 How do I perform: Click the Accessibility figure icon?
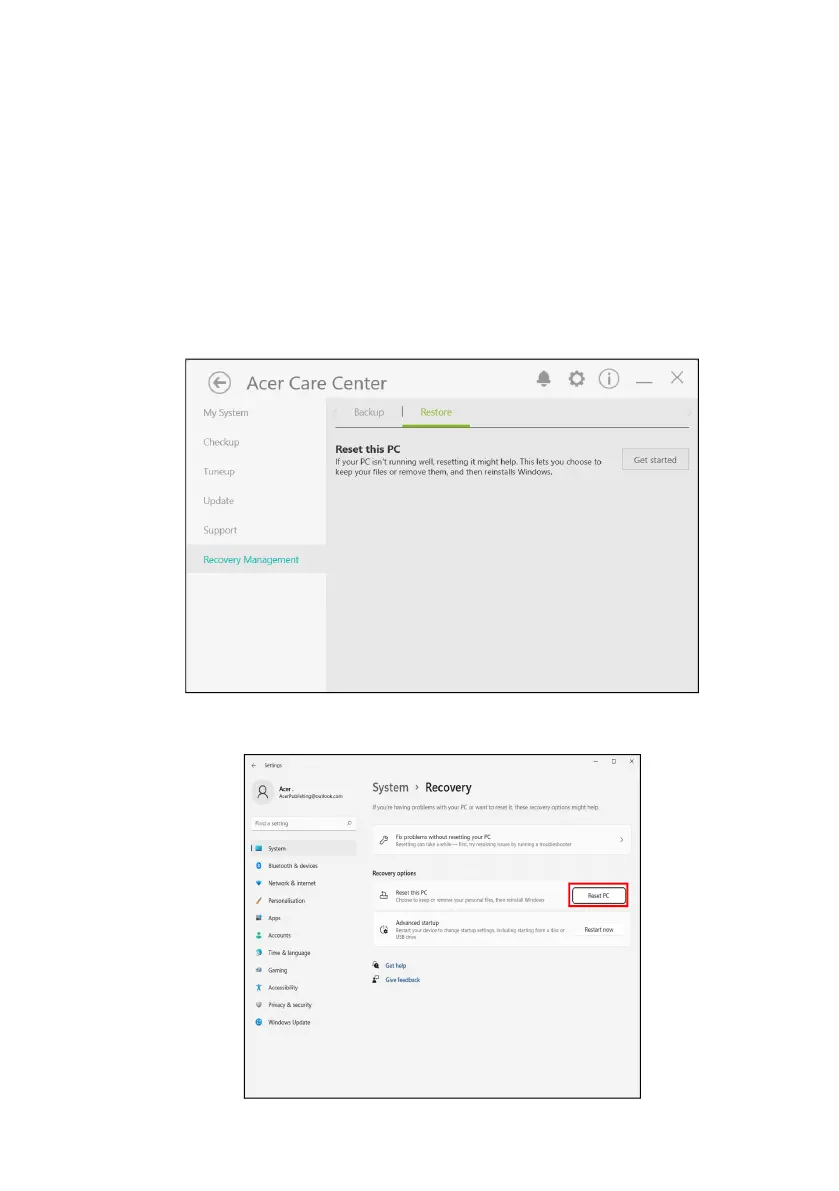pos(259,988)
